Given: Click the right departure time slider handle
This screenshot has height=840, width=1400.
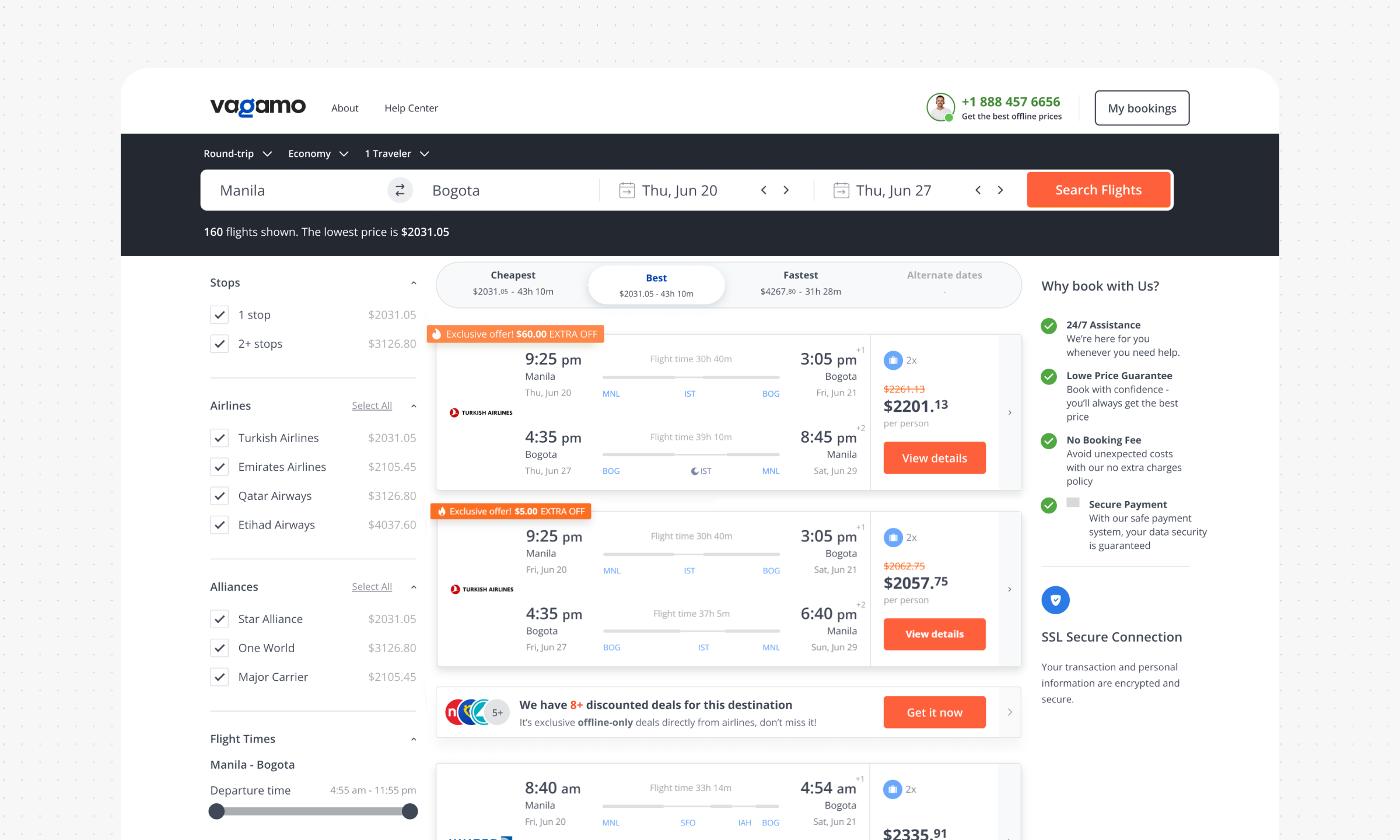Looking at the screenshot, I should coord(410,811).
